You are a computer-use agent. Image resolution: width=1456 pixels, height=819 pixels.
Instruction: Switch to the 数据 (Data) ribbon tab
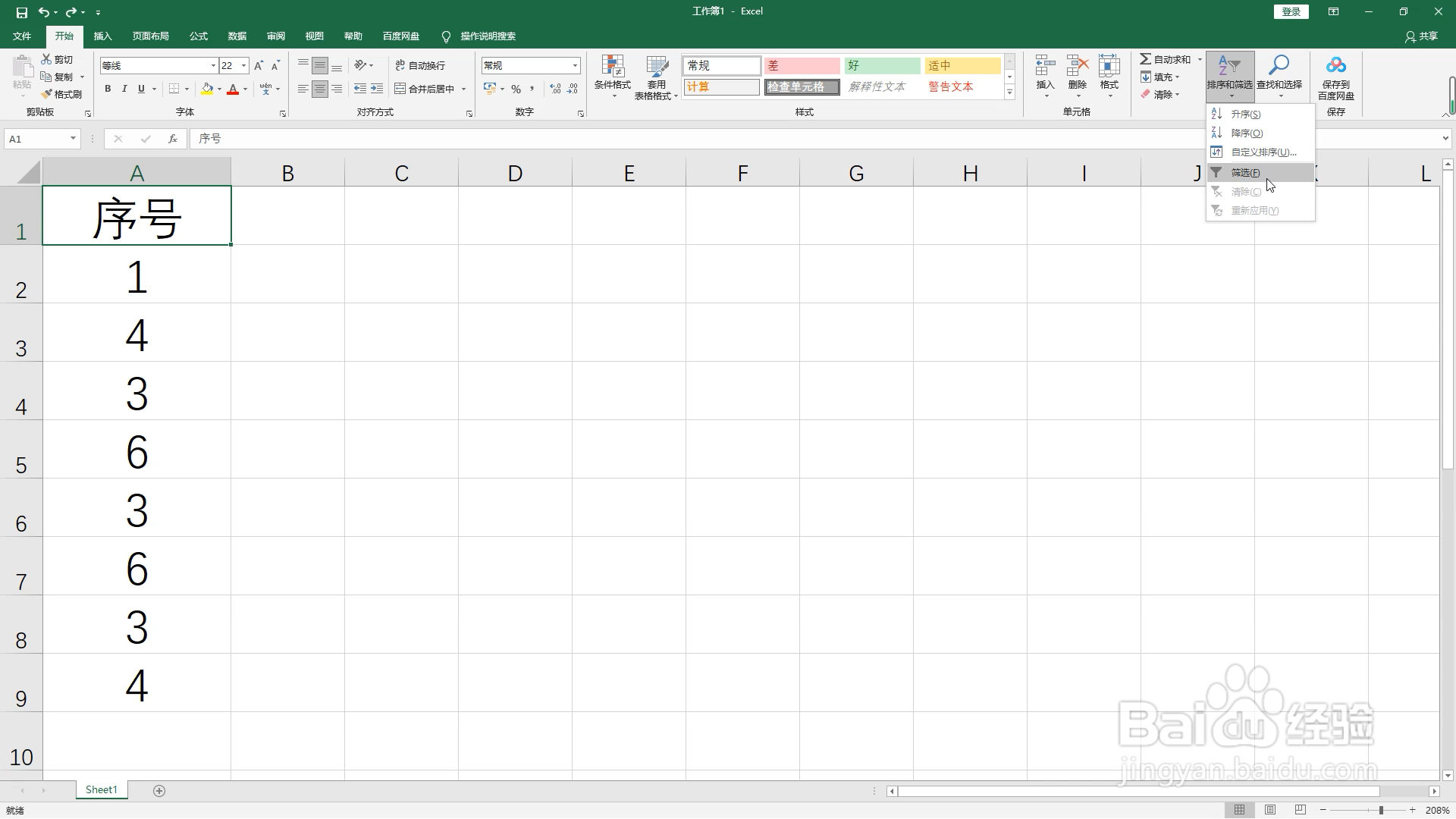coord(237,36)
